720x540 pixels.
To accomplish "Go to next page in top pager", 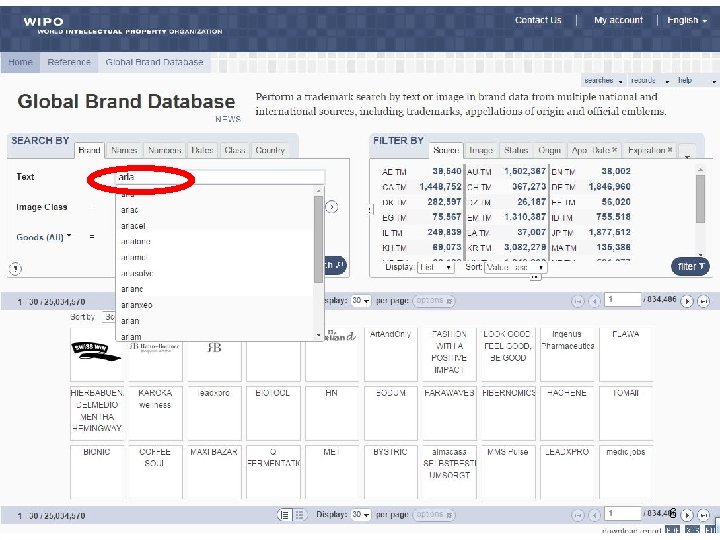I will [687, 301].
